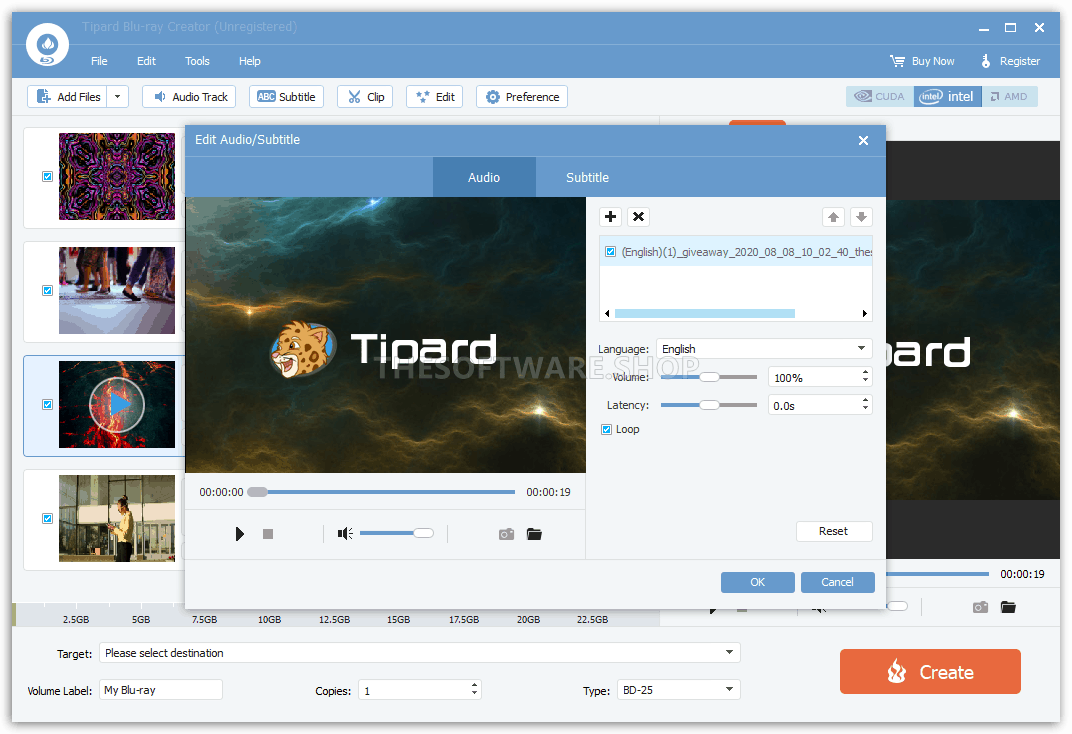Open Buy Now shopping cart

[922, 61]
